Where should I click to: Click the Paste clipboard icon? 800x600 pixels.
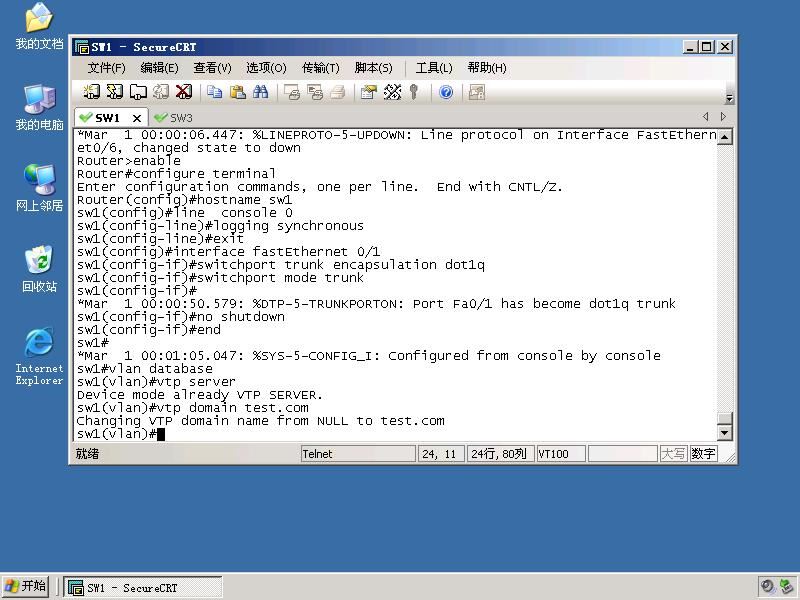[x=238, y=92]
